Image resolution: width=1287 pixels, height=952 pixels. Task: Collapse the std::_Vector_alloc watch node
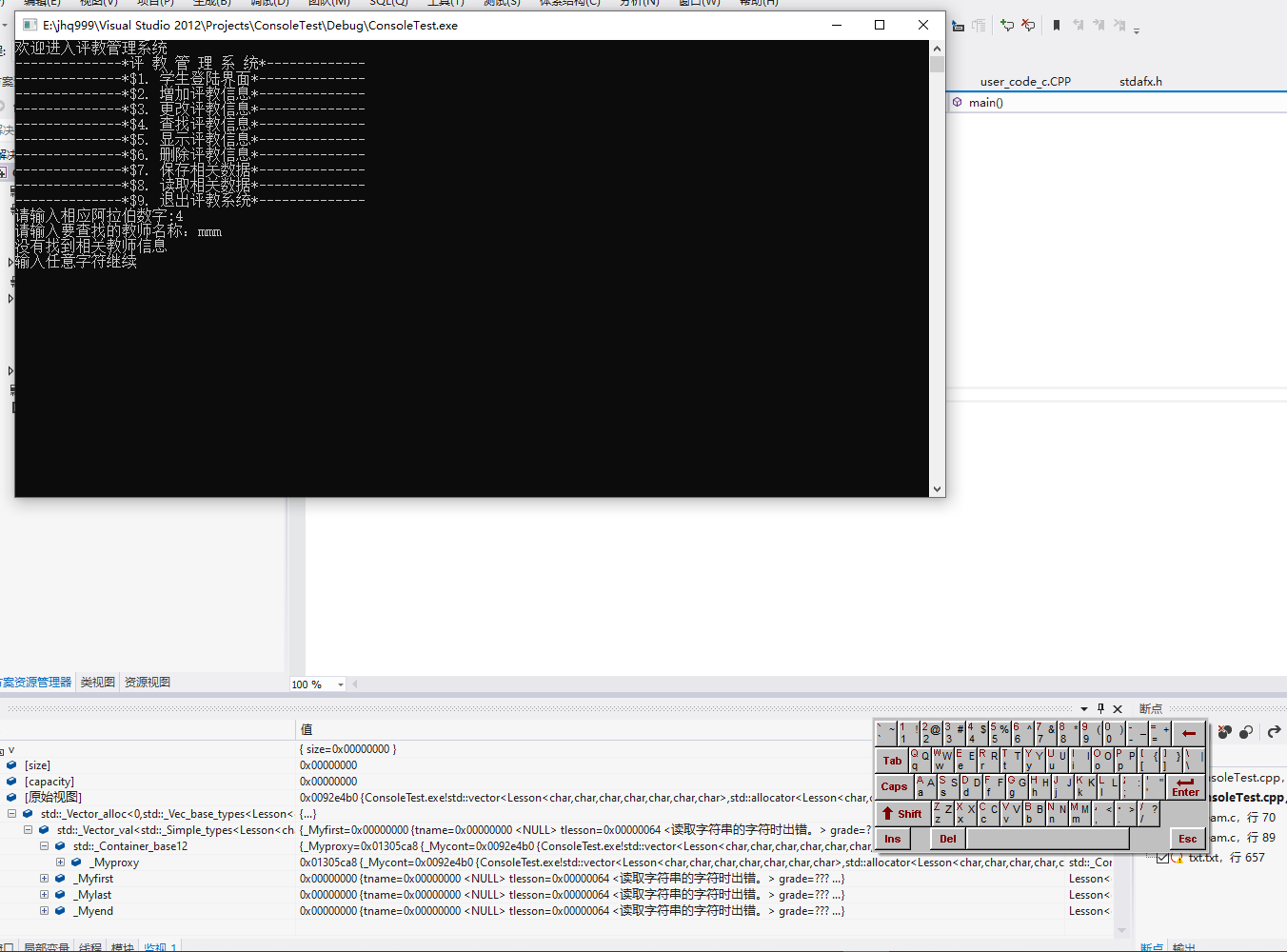point(11,814)
